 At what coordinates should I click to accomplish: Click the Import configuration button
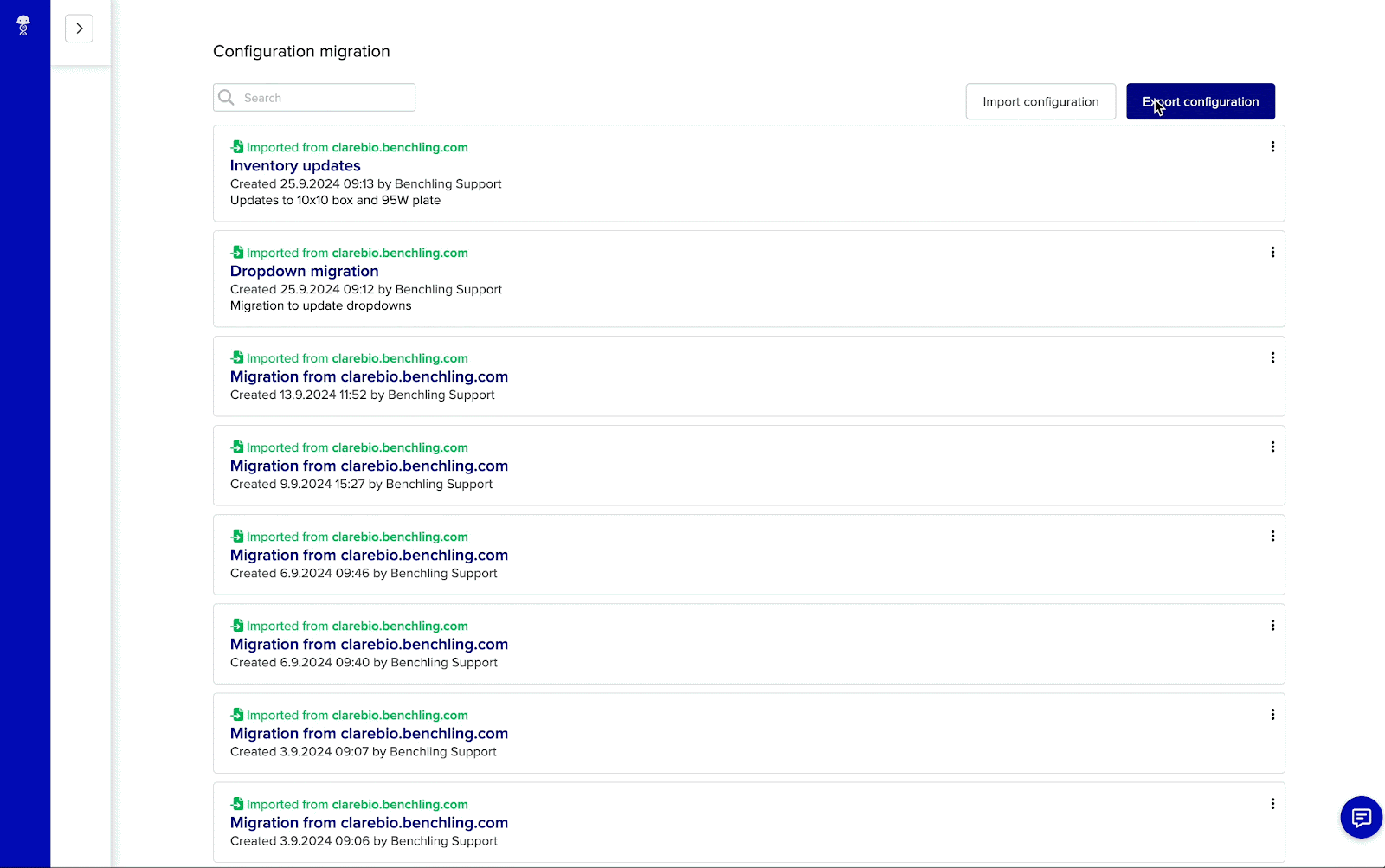[1040, 101]
